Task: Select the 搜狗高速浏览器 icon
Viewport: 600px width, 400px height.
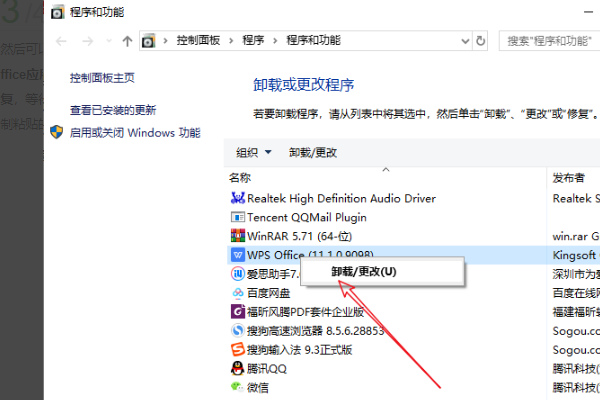Action: tap(238, 330)
